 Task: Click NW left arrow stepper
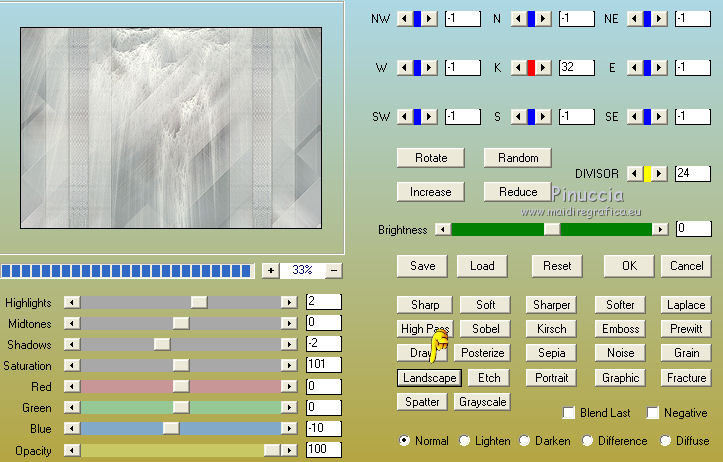405,18
